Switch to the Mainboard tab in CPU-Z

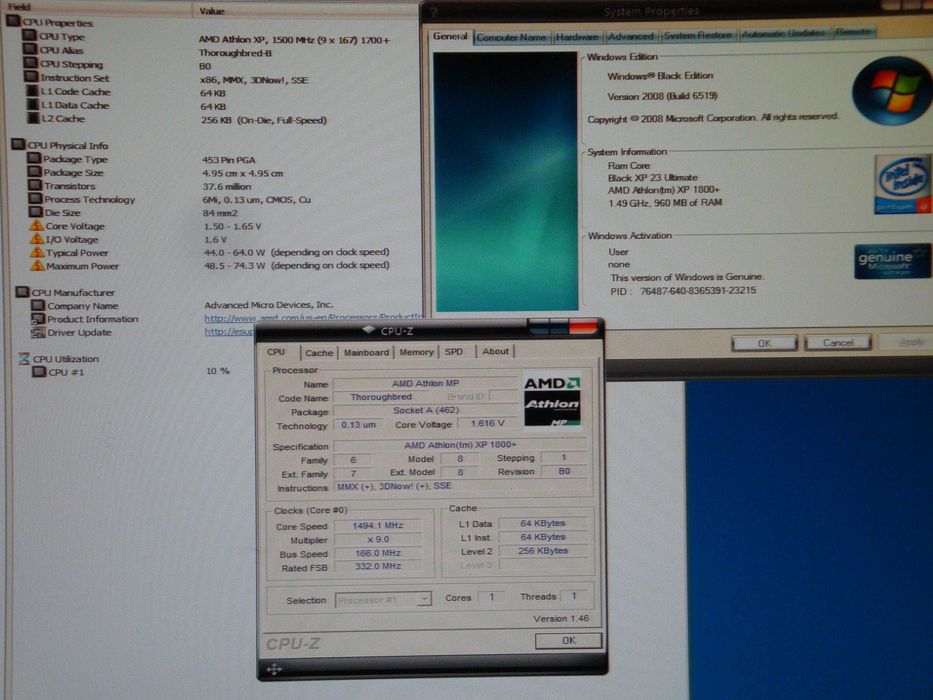coord(366,352)
